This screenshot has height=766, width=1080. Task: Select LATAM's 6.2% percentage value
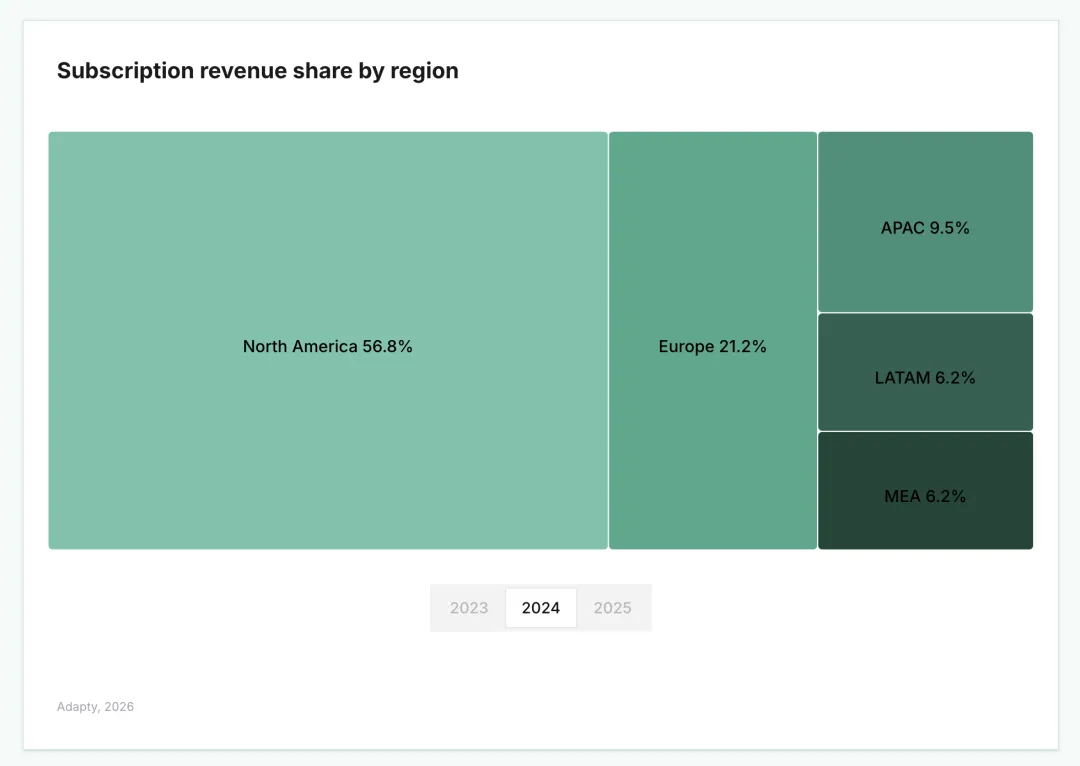pyautogui.click(x=955, y=377)
